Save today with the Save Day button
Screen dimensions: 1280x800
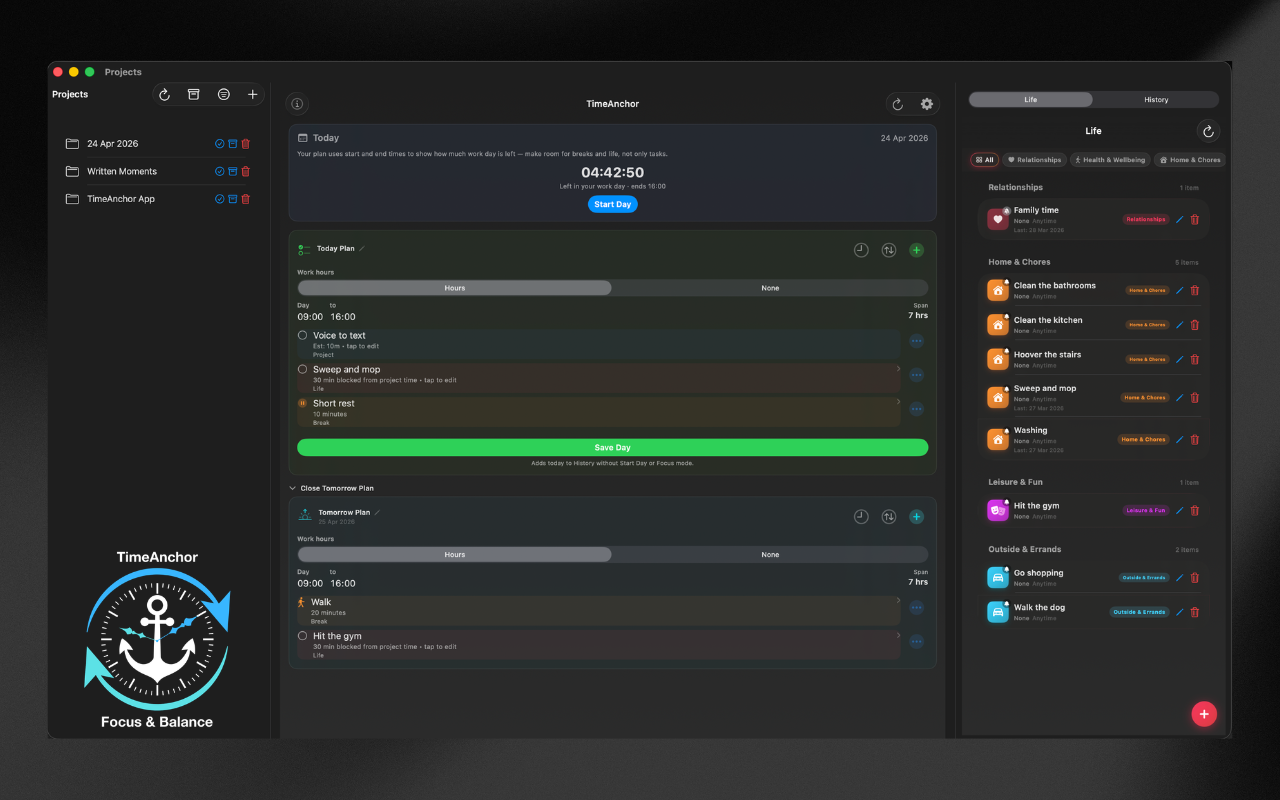click(x=612, y=448)
